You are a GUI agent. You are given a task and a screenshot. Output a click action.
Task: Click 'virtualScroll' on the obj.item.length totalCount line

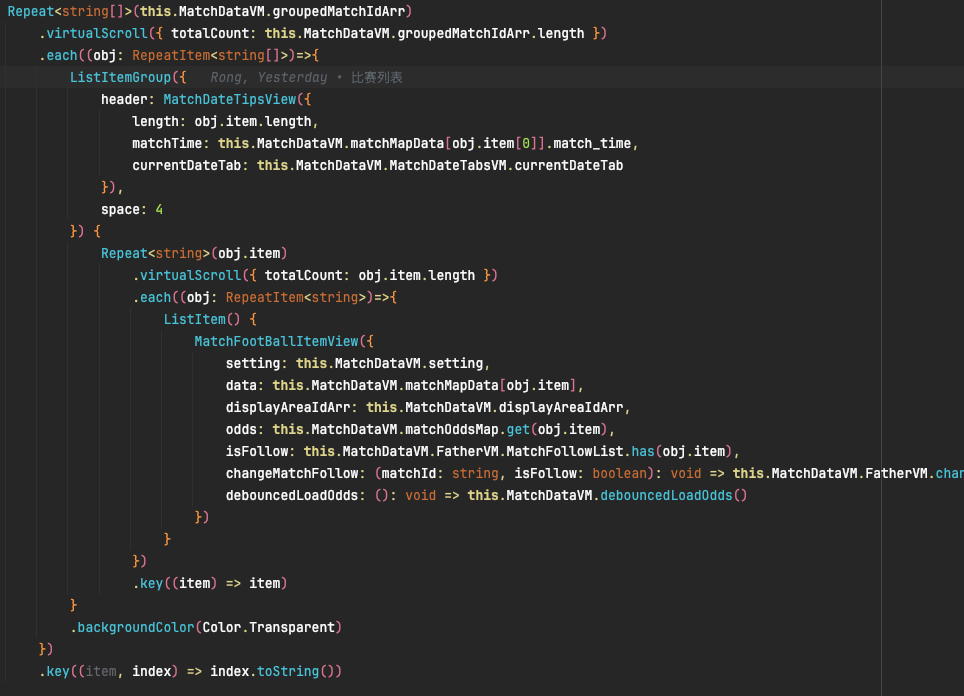tap(191, 275)
